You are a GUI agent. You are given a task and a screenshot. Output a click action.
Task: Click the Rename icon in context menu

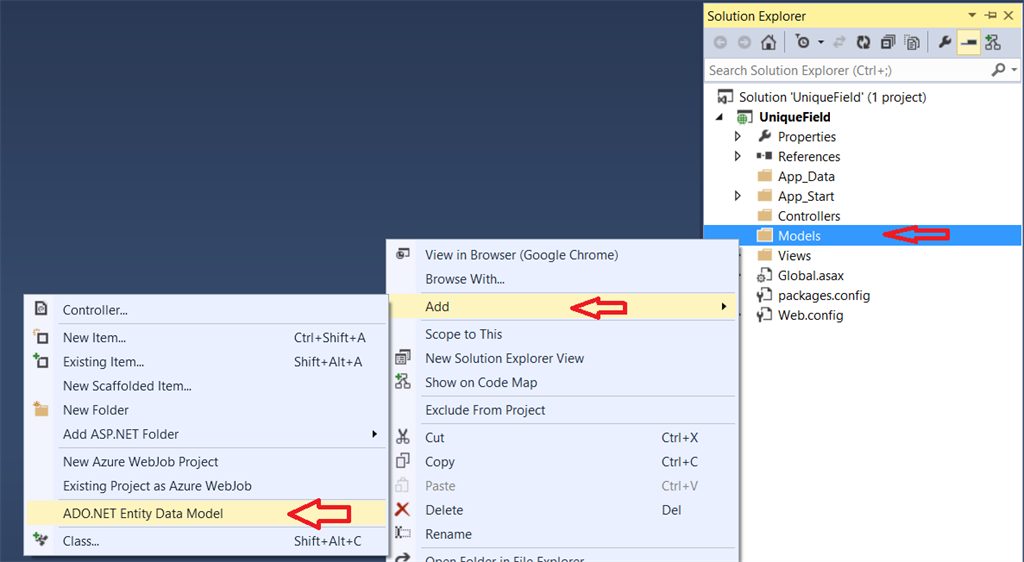403,533
